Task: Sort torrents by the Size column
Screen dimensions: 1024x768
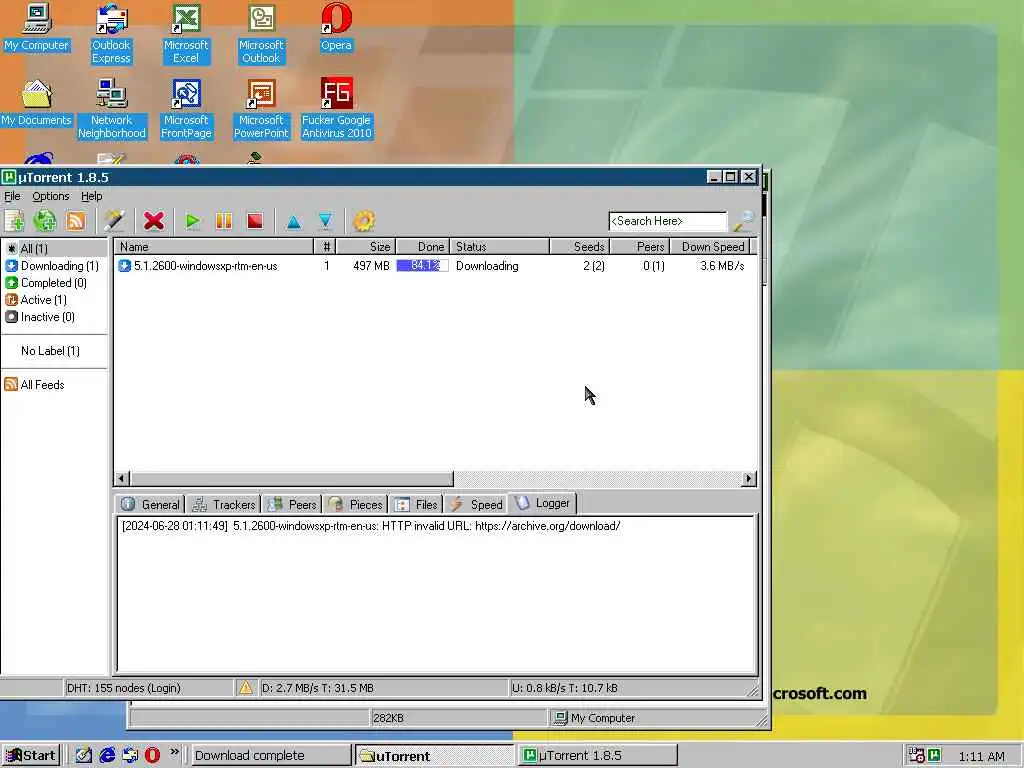Action: point(366,247)
